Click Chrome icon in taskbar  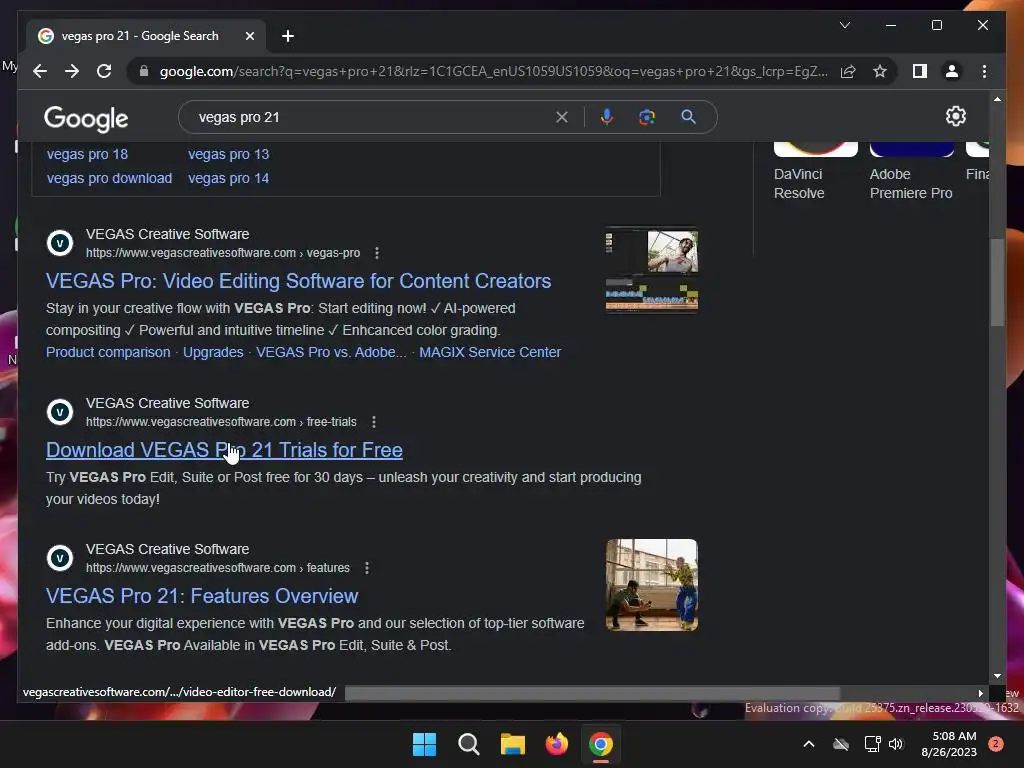601,744
